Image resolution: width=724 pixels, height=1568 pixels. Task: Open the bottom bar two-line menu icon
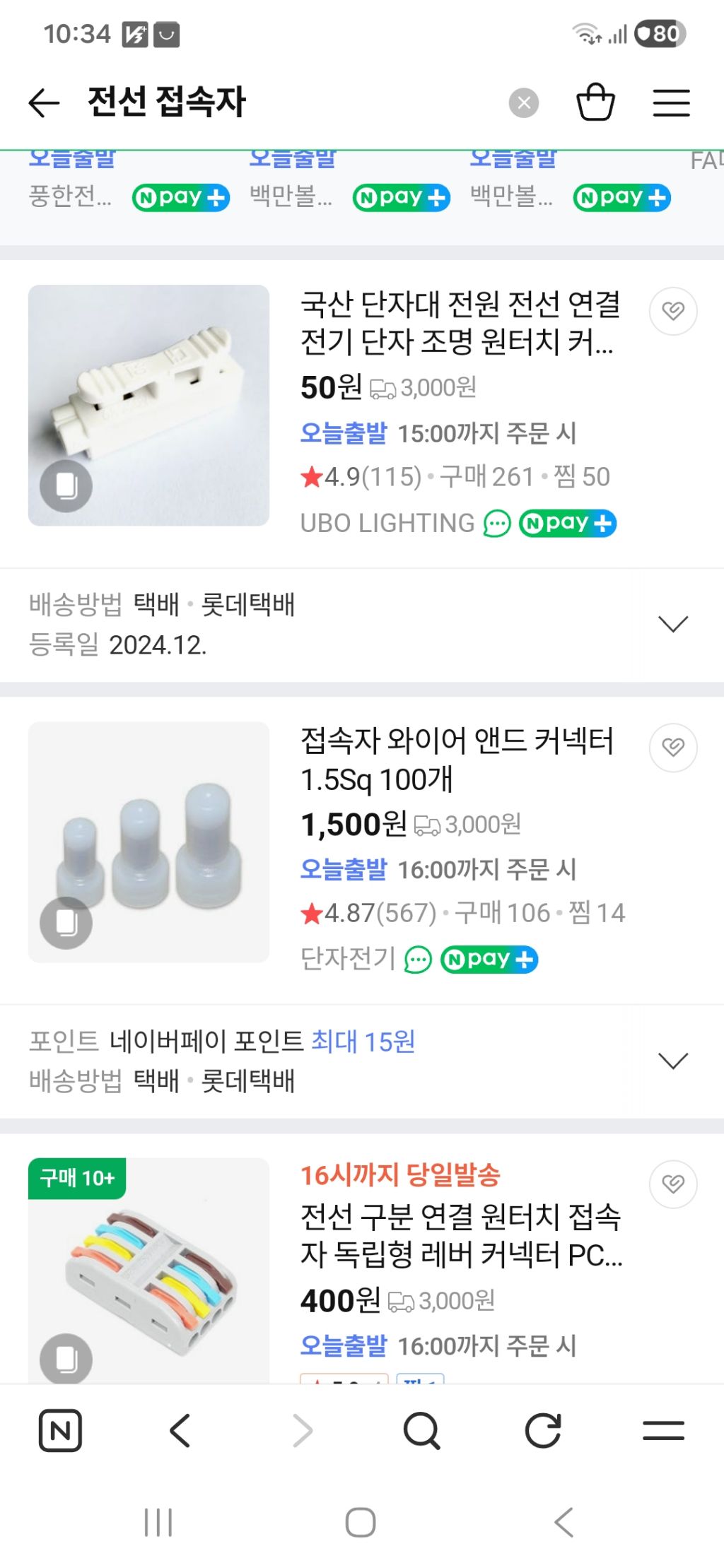pos(663,1431)
